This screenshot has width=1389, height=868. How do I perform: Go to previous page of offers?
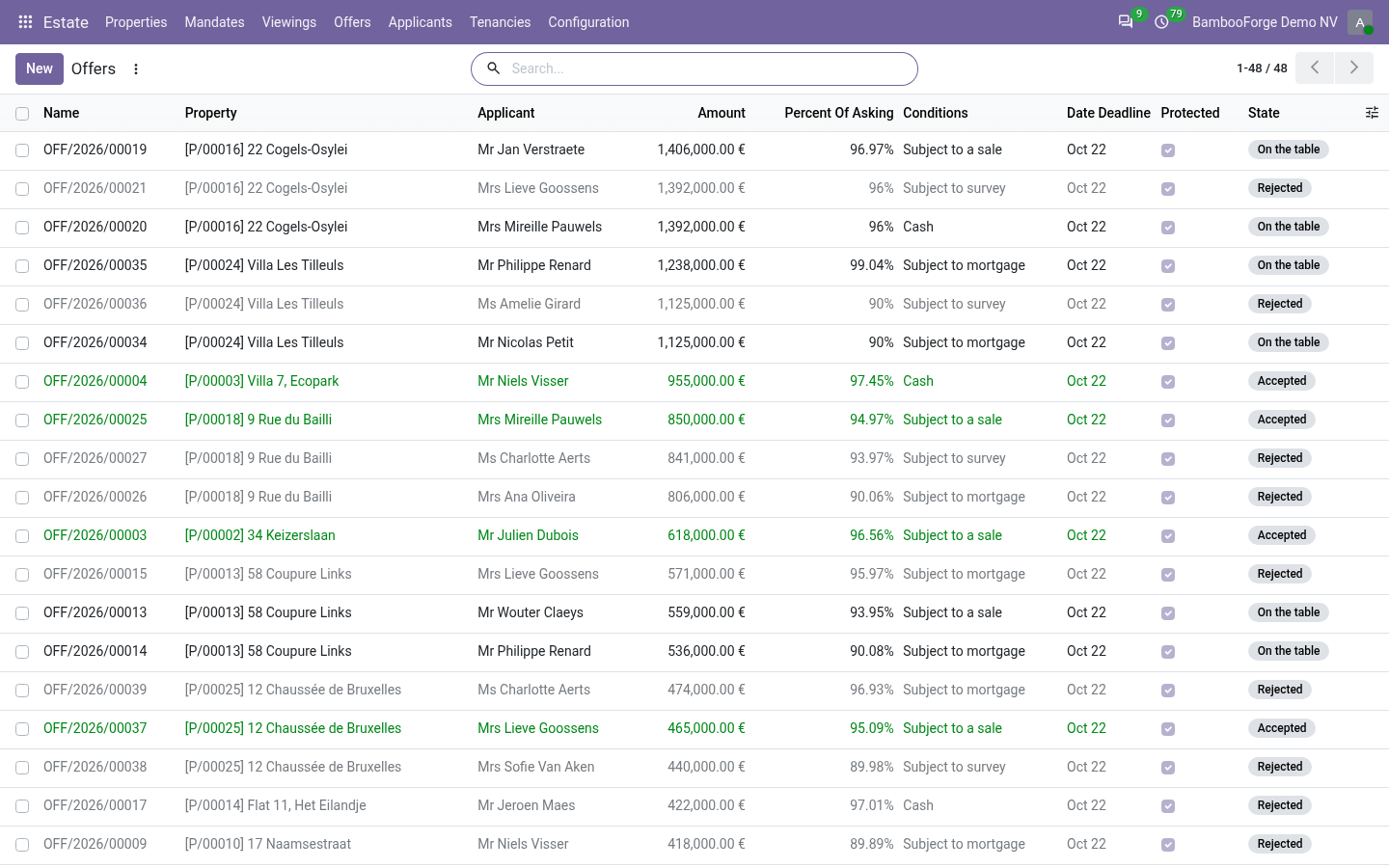click(x=1315, y=68)
